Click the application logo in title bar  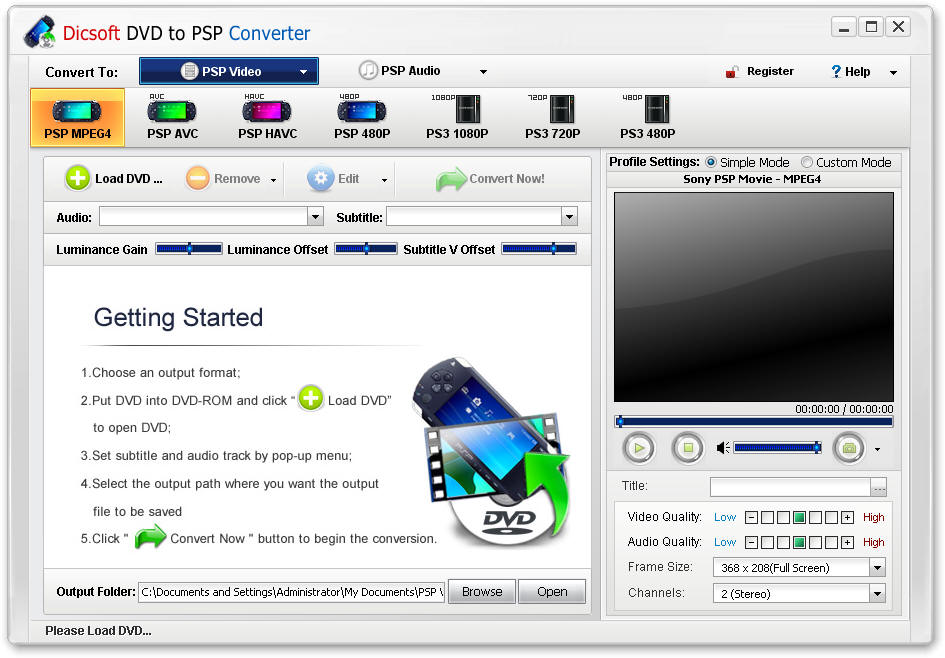[40, 33]
